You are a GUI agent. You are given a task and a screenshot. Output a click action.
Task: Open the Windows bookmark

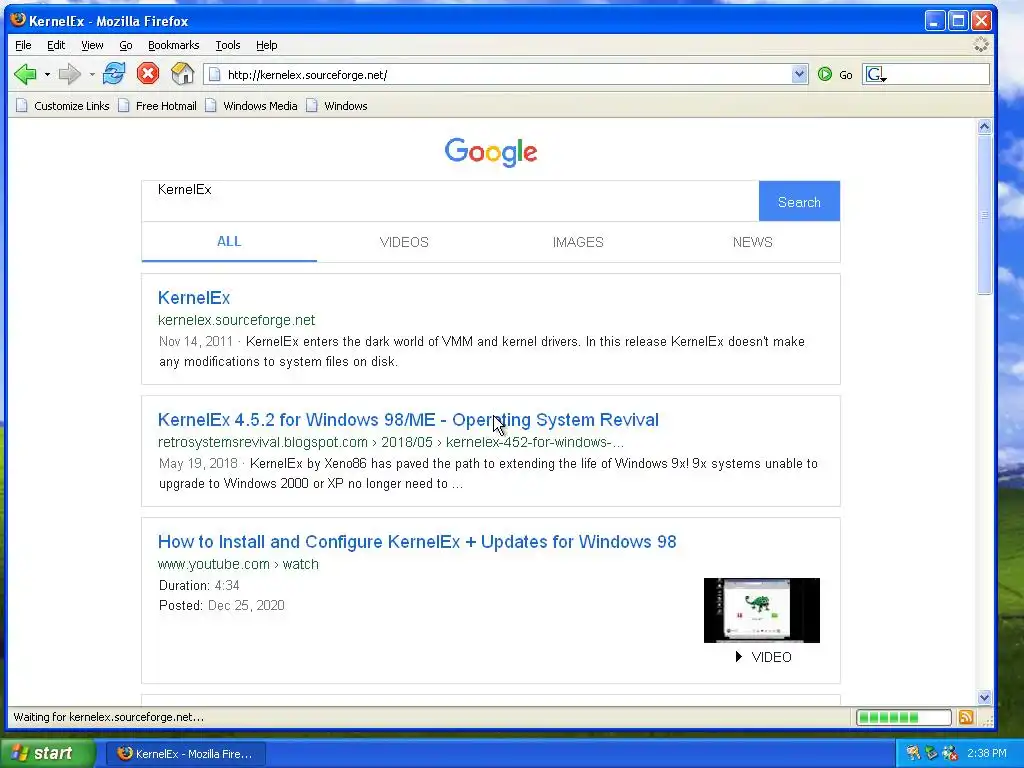[337, 106]
